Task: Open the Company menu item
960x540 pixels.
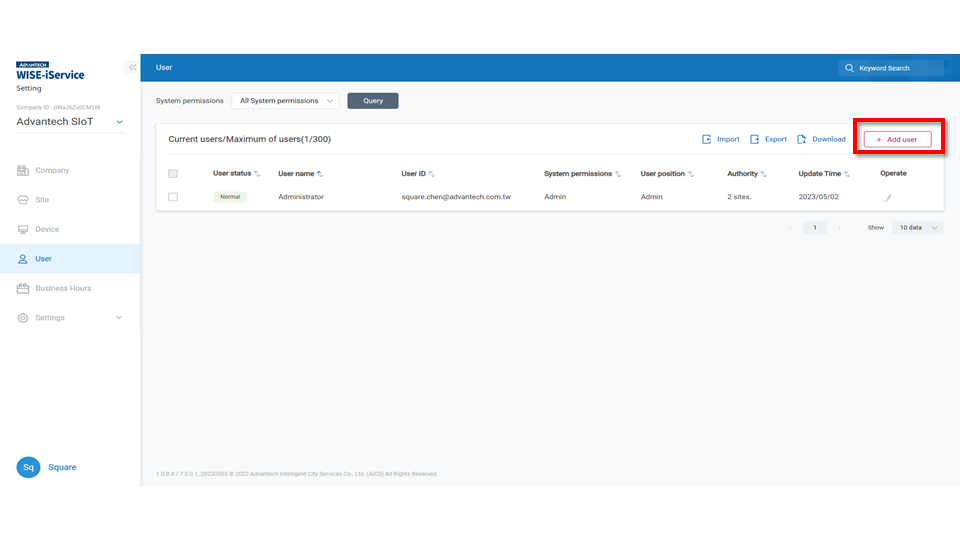Action: [52, 170]
